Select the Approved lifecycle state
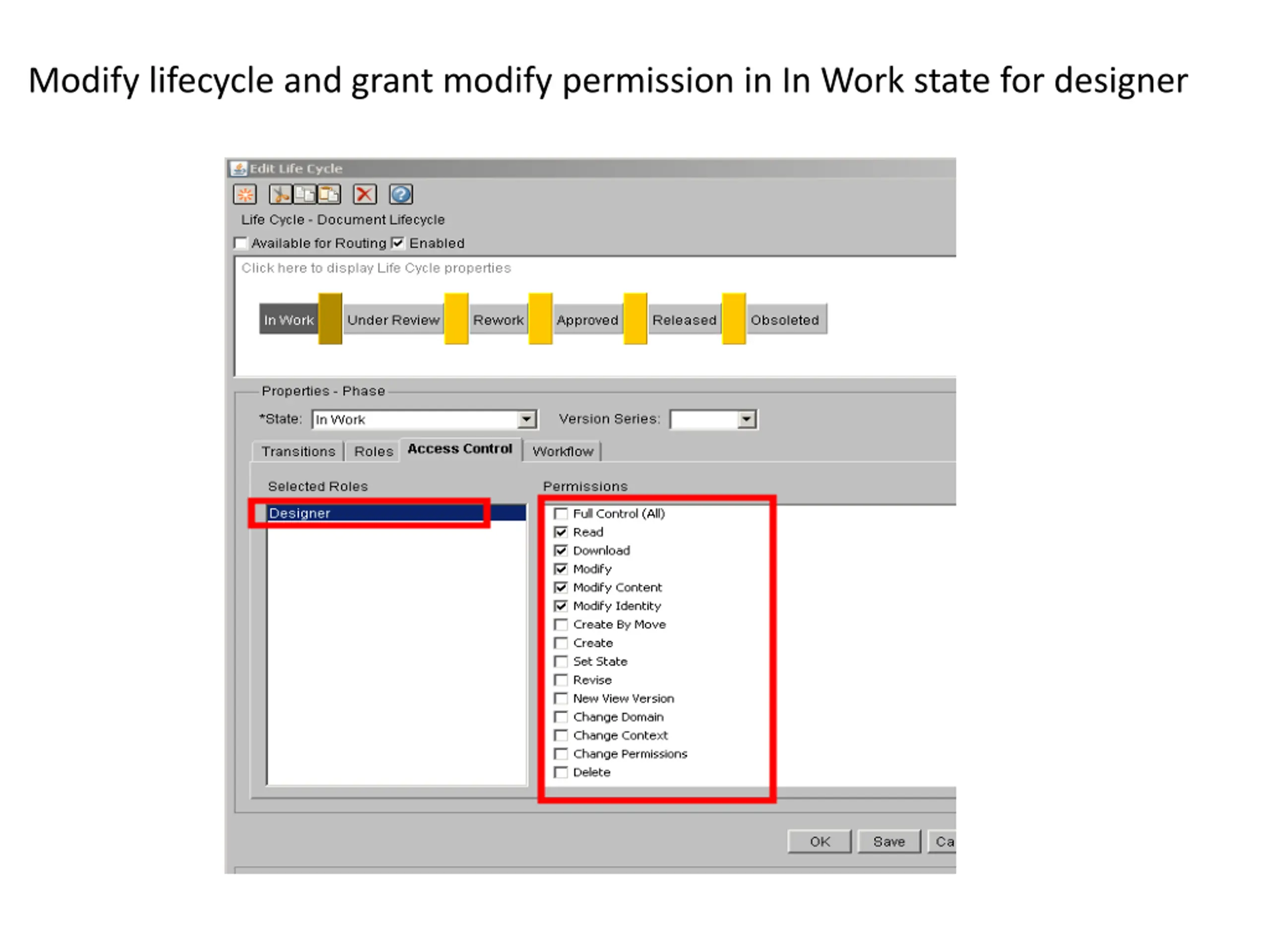 coord(587,320)
